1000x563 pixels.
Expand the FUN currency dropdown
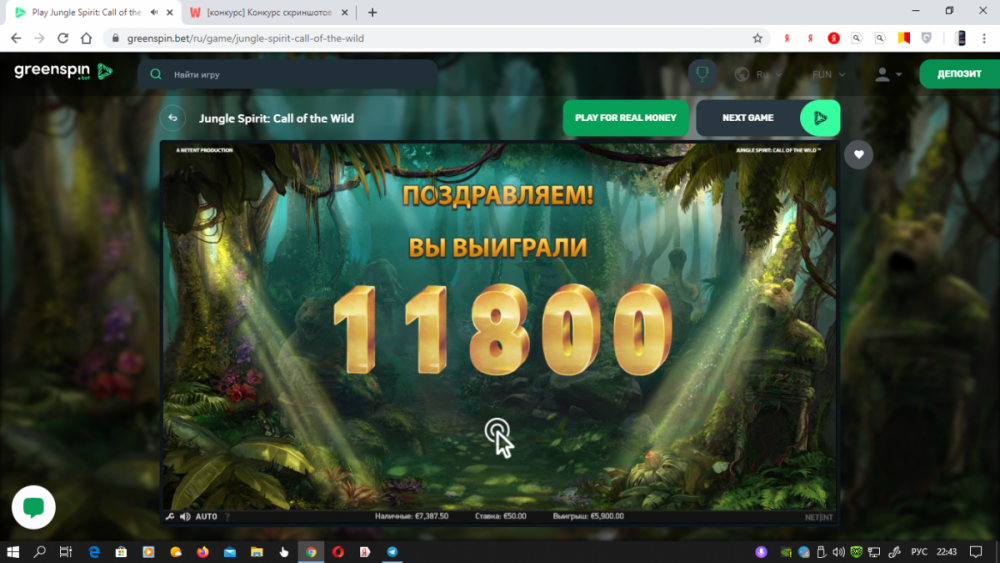click(828, 75)
